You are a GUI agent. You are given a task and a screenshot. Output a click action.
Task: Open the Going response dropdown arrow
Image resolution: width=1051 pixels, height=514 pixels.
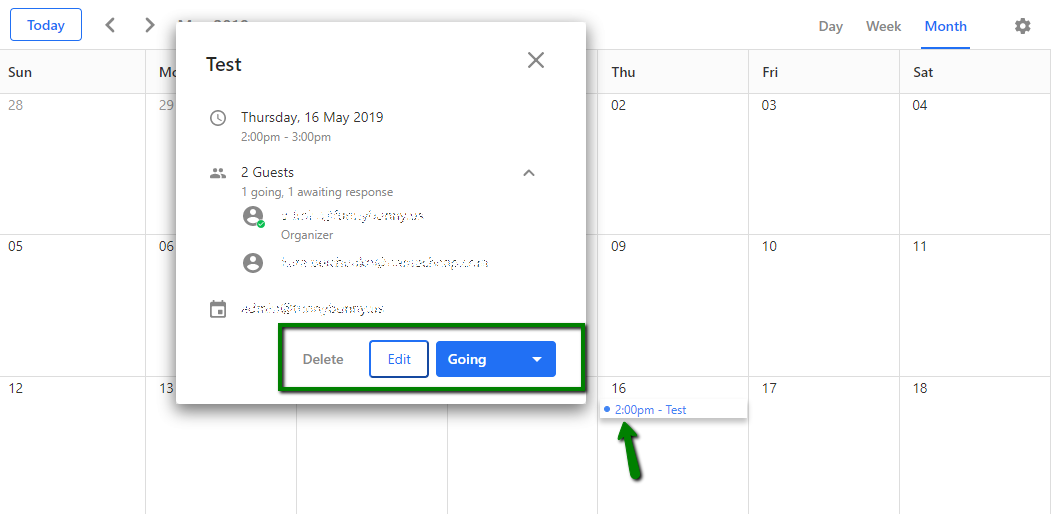537,359
